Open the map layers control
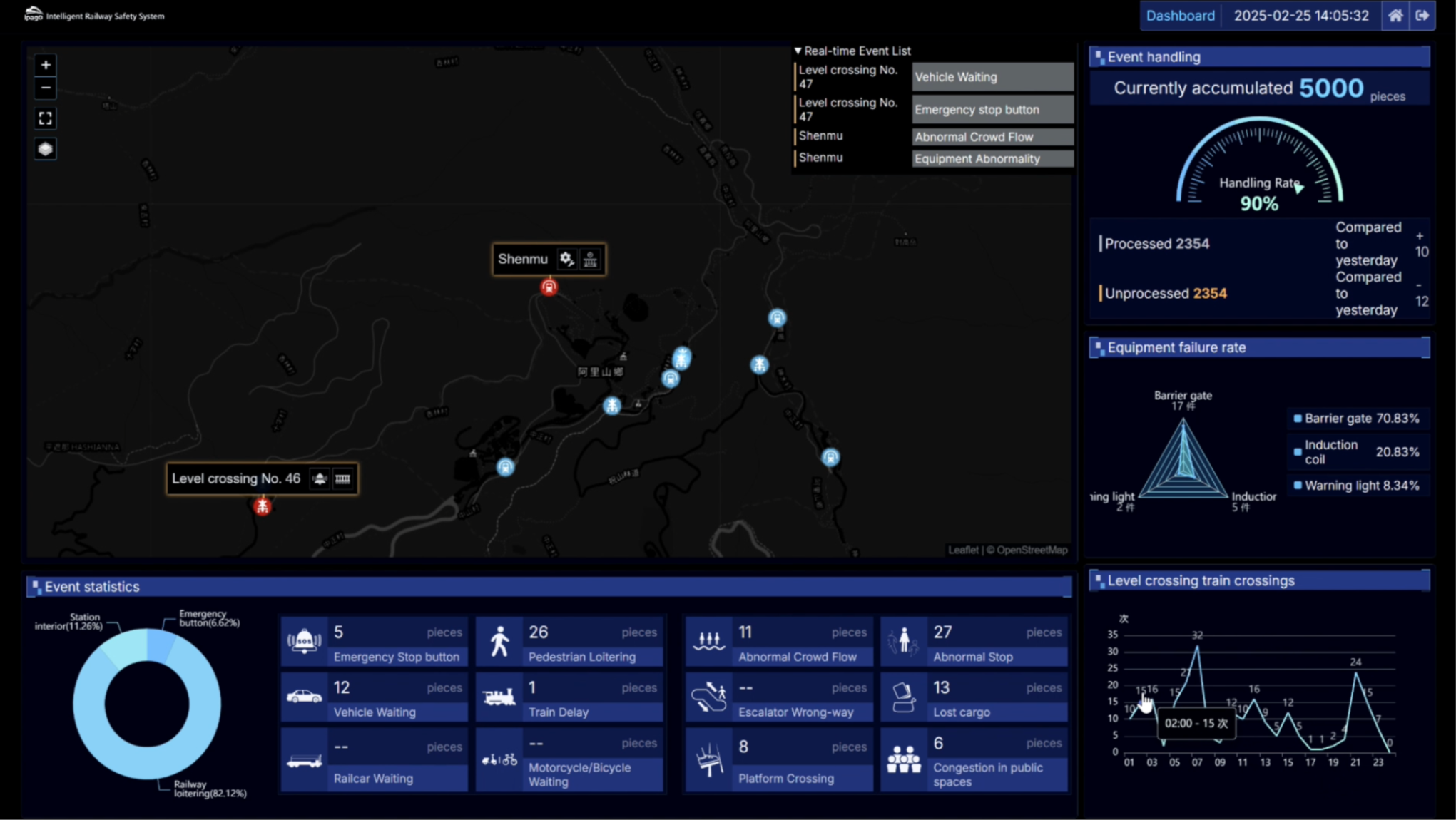Image resolution: width=1456 pixels, height=820 pixels. (46, 149)
